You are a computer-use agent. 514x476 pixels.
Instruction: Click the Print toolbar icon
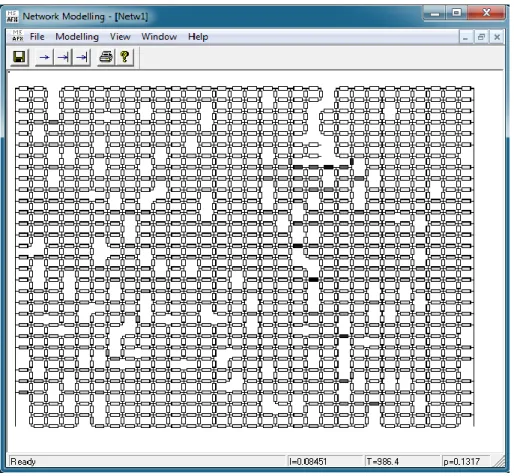(x=106, y=57)
